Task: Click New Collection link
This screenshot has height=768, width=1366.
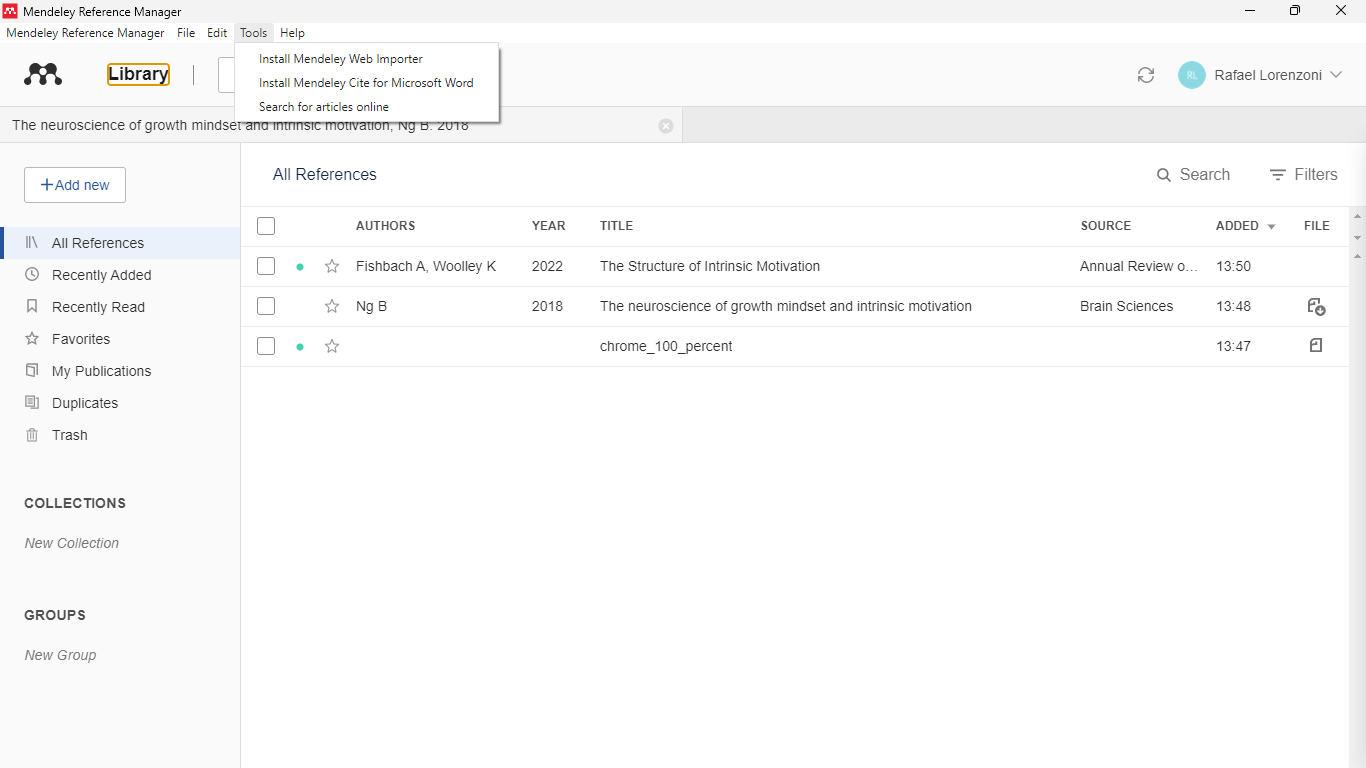Action: tap(72, 543)
